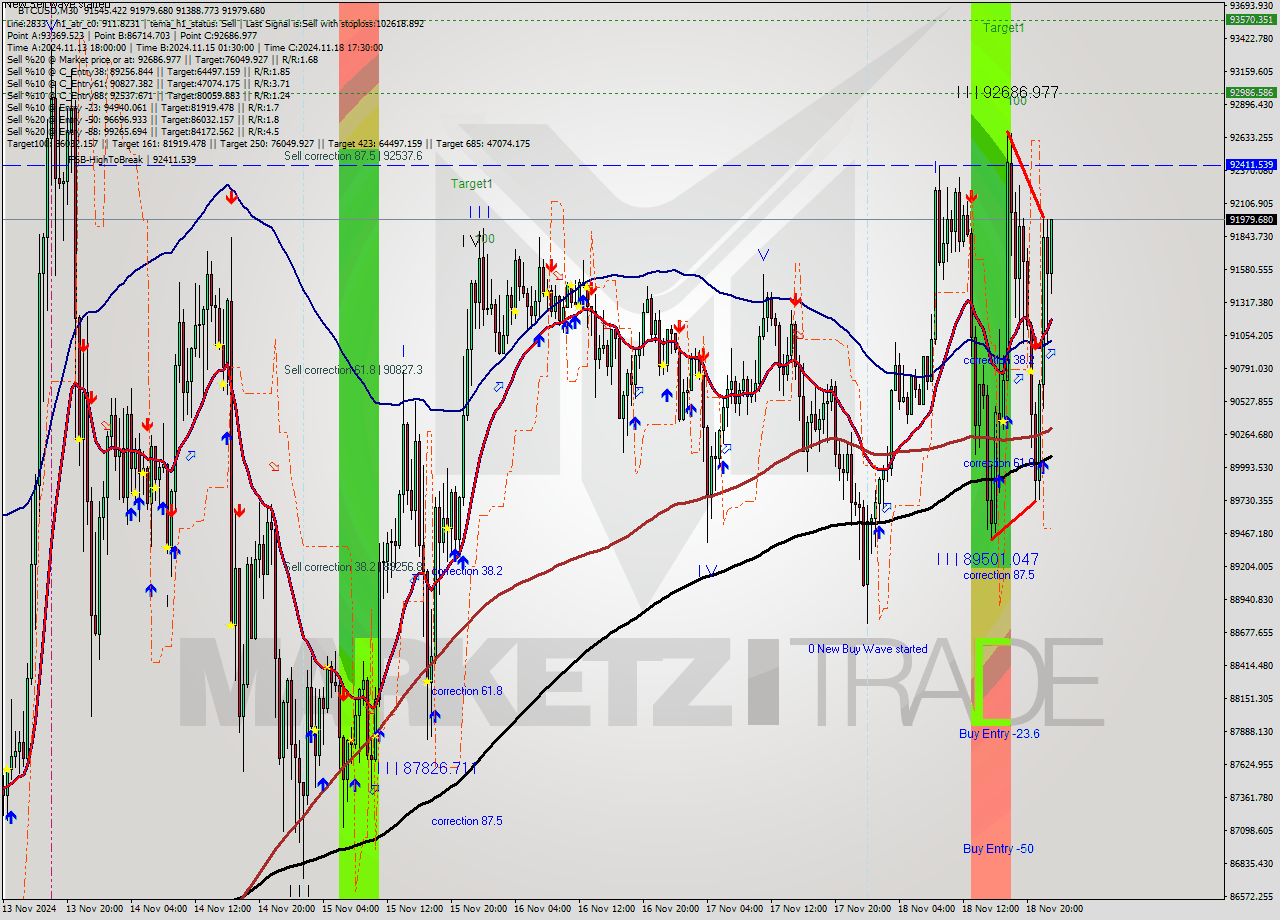Click the 86572.255 price axis value
The height and width of the screenshot is (920, 1280).
click(1251, 897)
